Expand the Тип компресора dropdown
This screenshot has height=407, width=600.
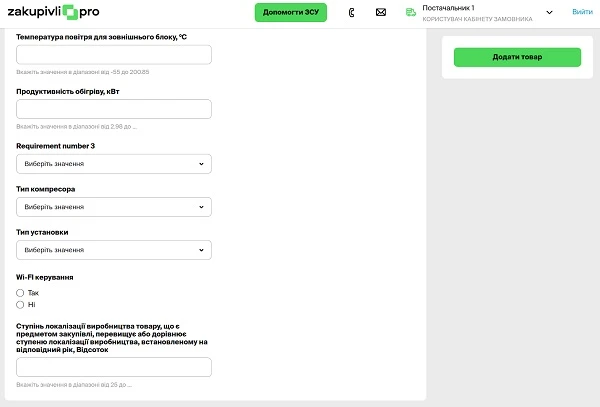coord(113,207)
